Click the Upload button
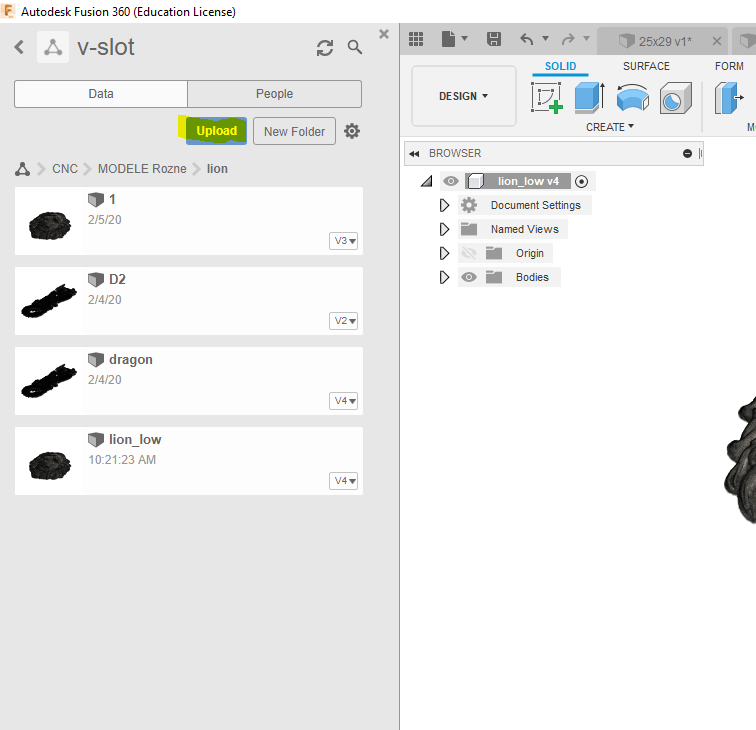The width and height of the screenshot is (756, 730). pyautogui.click(x=216, y=131)
